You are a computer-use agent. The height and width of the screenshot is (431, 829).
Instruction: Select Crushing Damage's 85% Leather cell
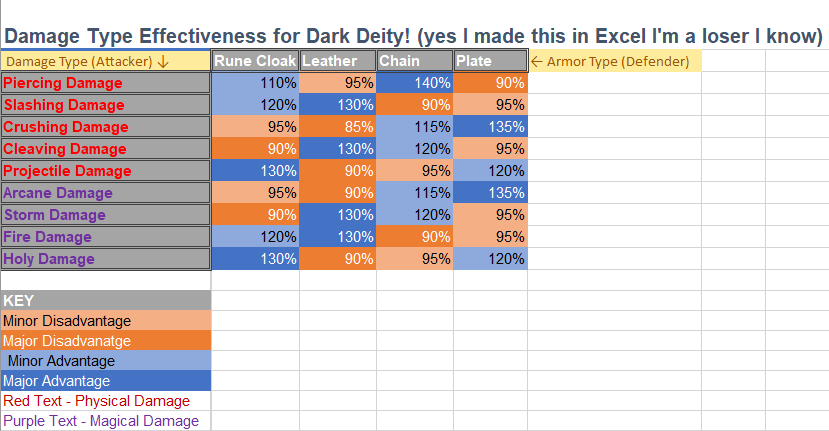click(x=337, y=127)
